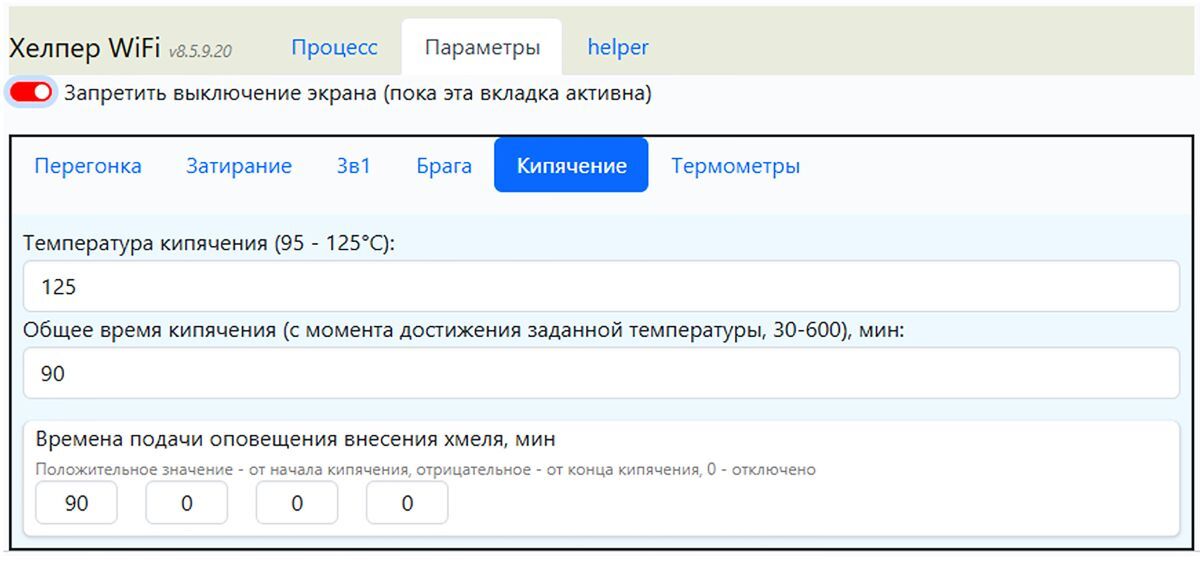Click the Хелпер WiFi title
This screenshot has width=1200, height=562.
(x=84, y=48)
